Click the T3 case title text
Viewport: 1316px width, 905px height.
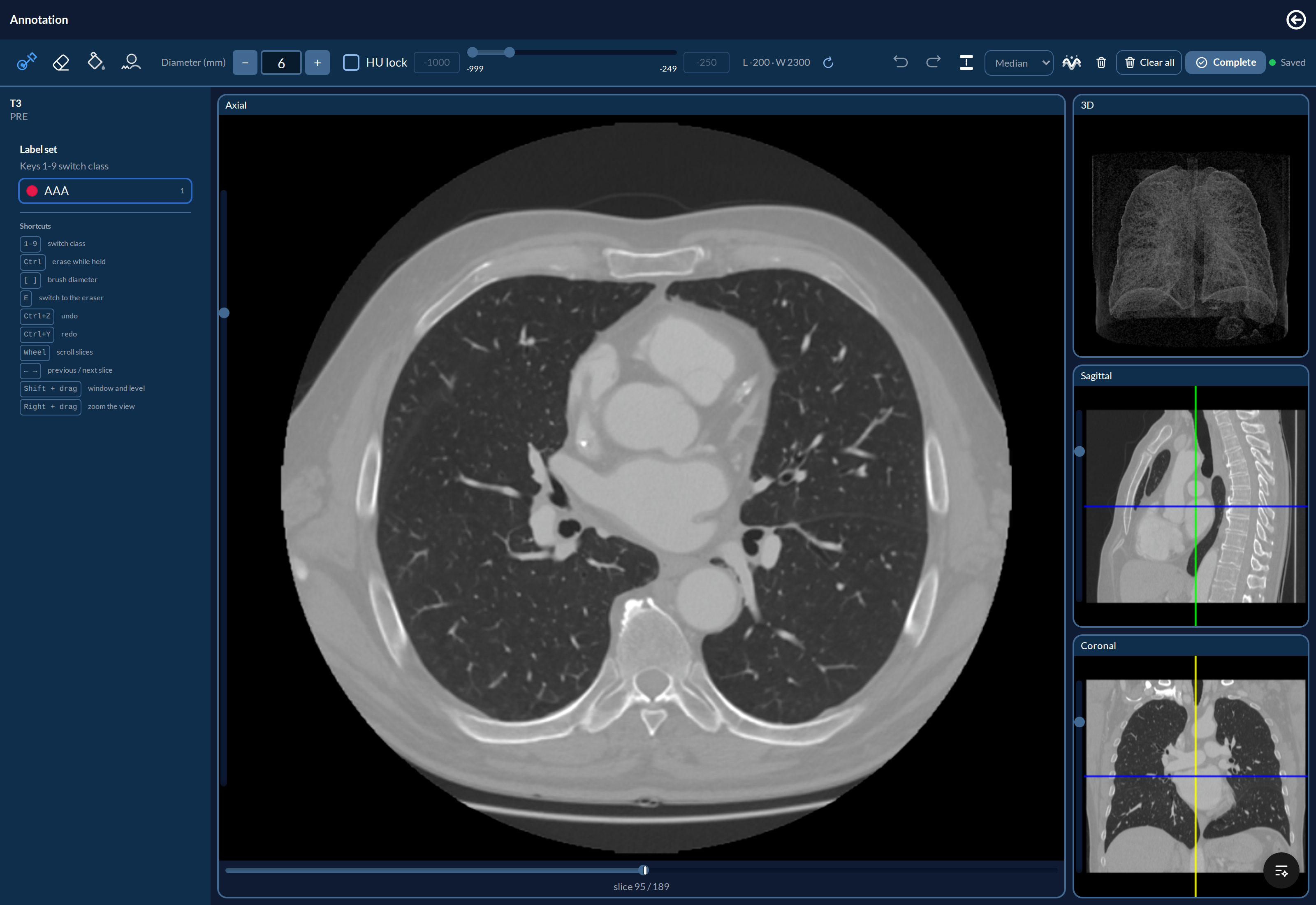click(15, 103)
